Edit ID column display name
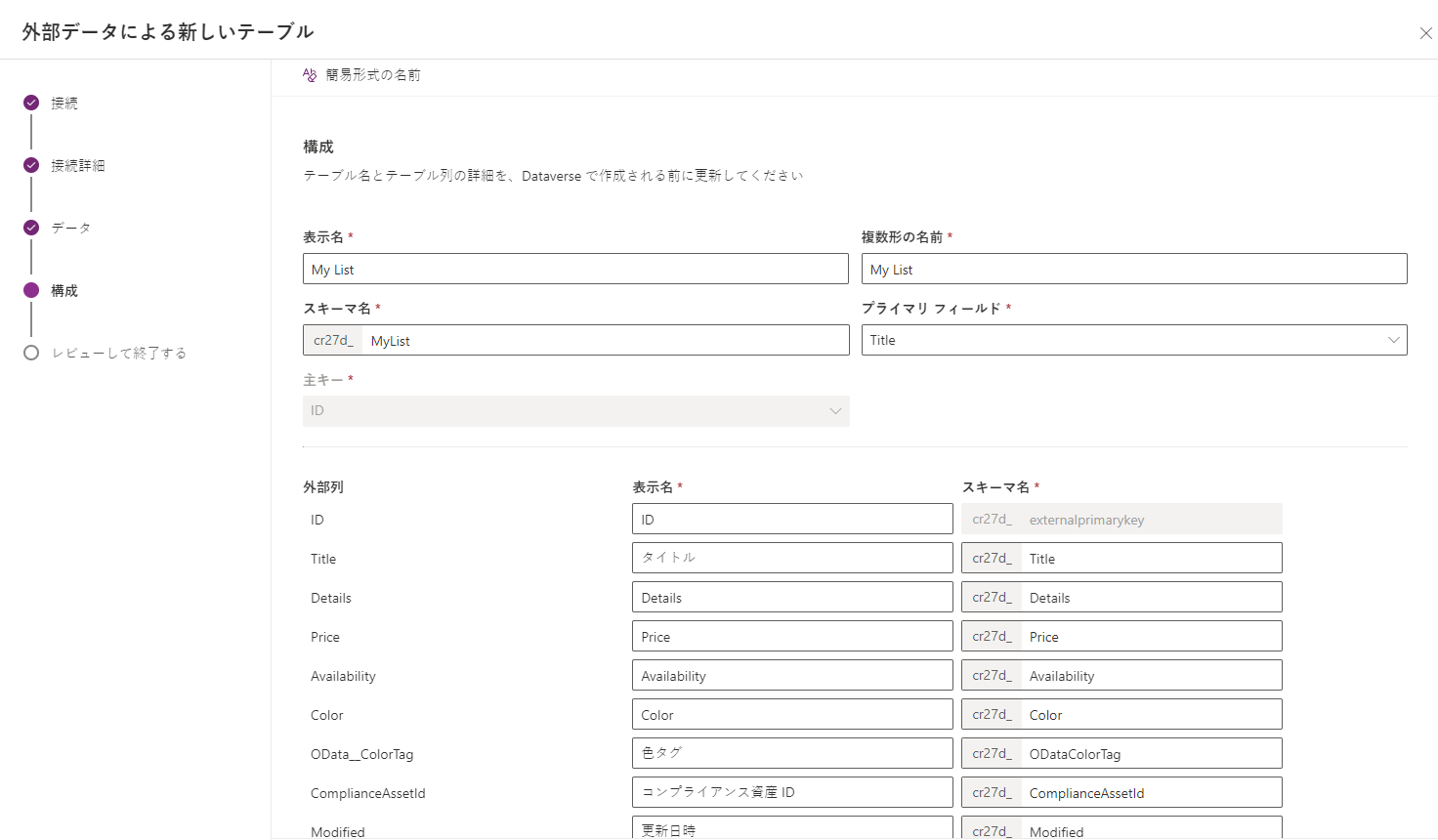 click(792, 519)
